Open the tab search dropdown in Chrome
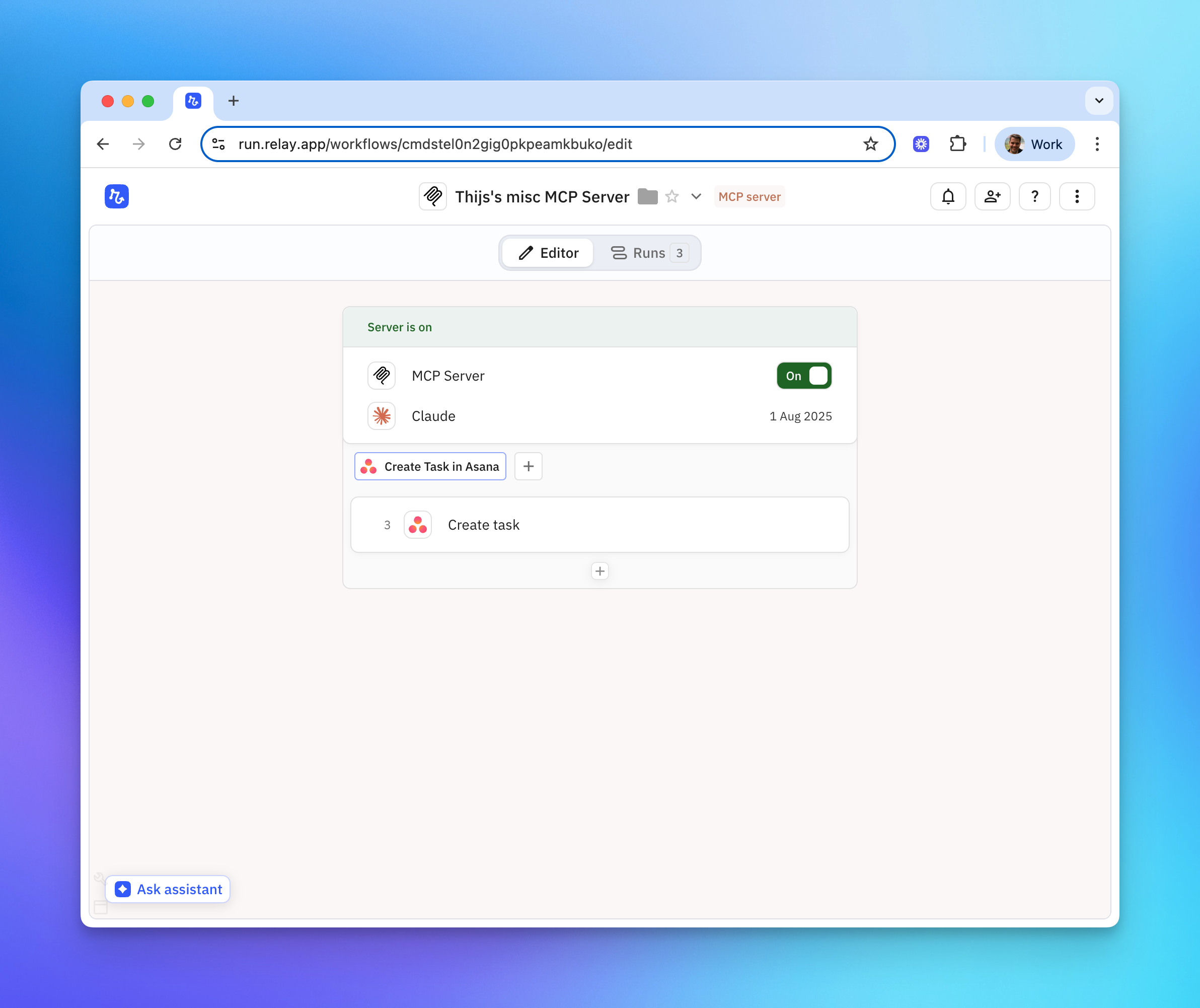Screen dimensions: 1200x1008 (1098, 101)
